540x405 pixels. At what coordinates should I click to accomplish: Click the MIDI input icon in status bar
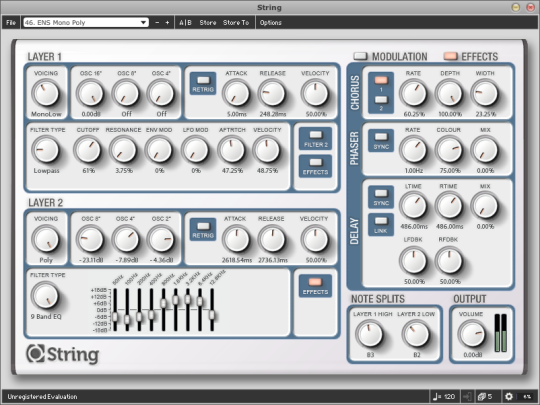(467, 396)
